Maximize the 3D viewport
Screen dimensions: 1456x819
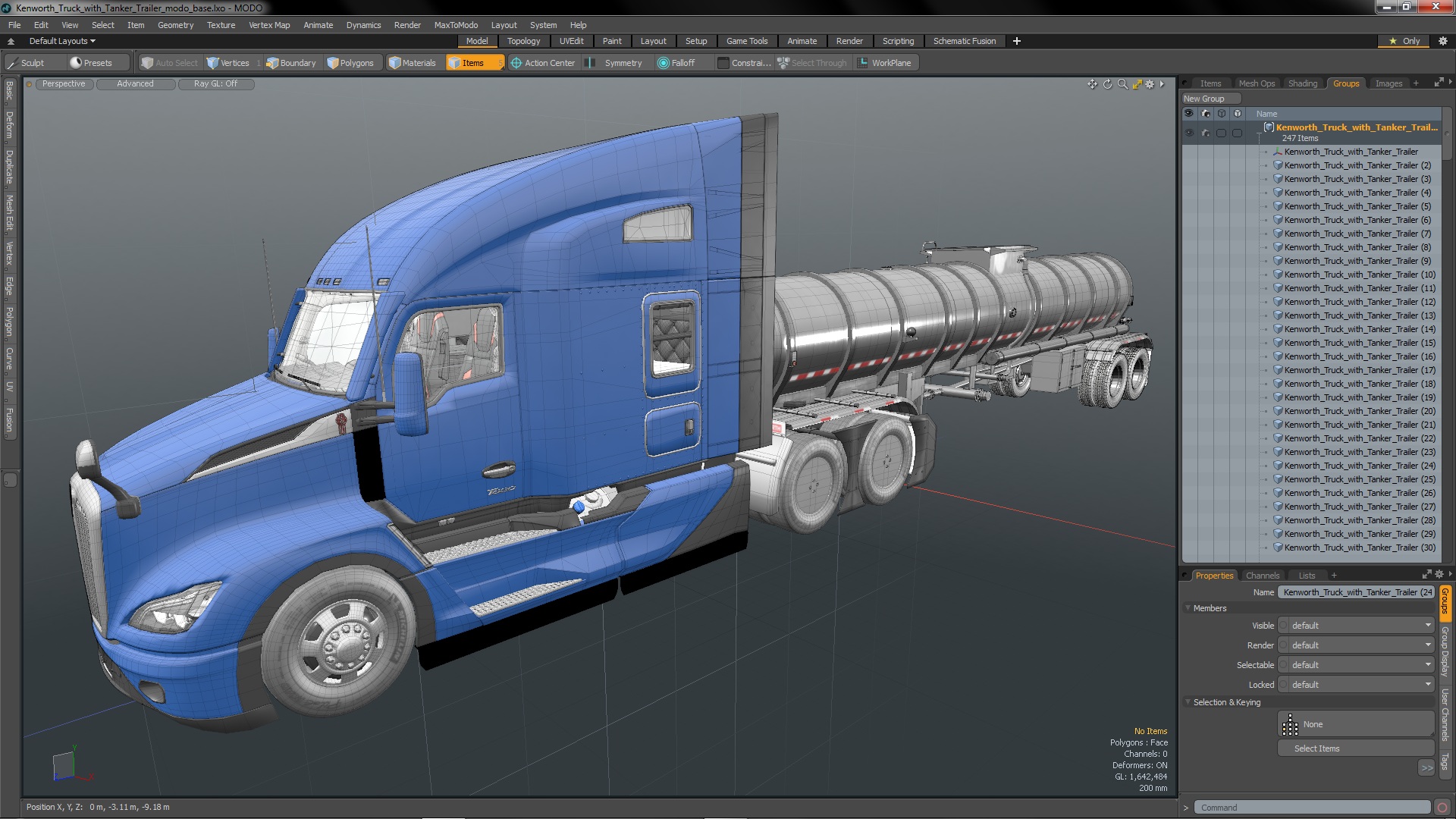tap(1137, 84)
